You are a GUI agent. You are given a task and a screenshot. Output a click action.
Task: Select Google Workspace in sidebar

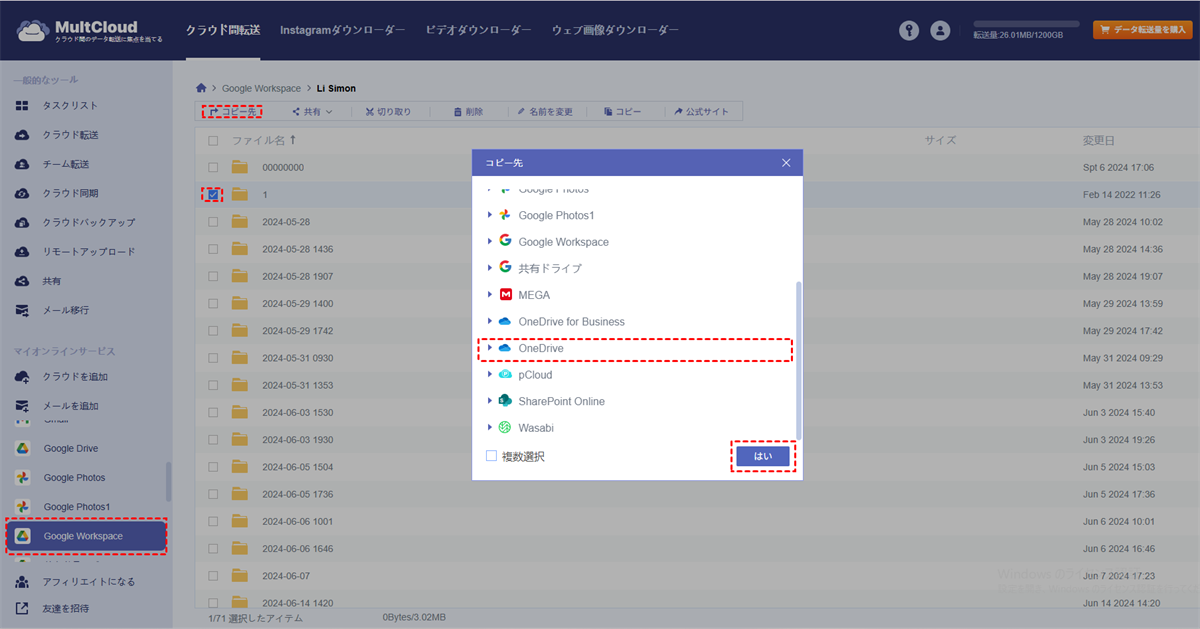coord(86,536)
